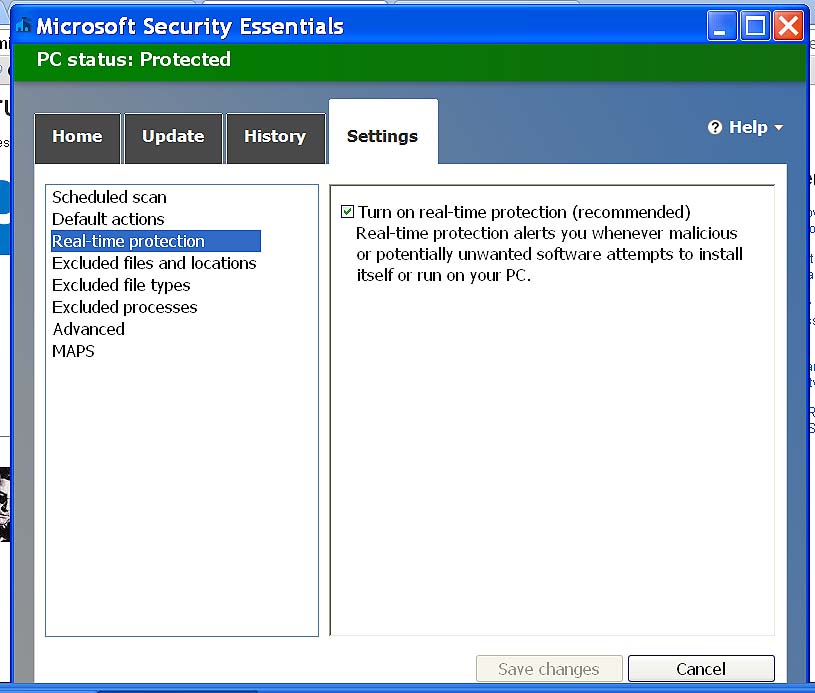815x693 pixels.
Task: Open Excluded files and locations settings
Action: pos(154,263)
